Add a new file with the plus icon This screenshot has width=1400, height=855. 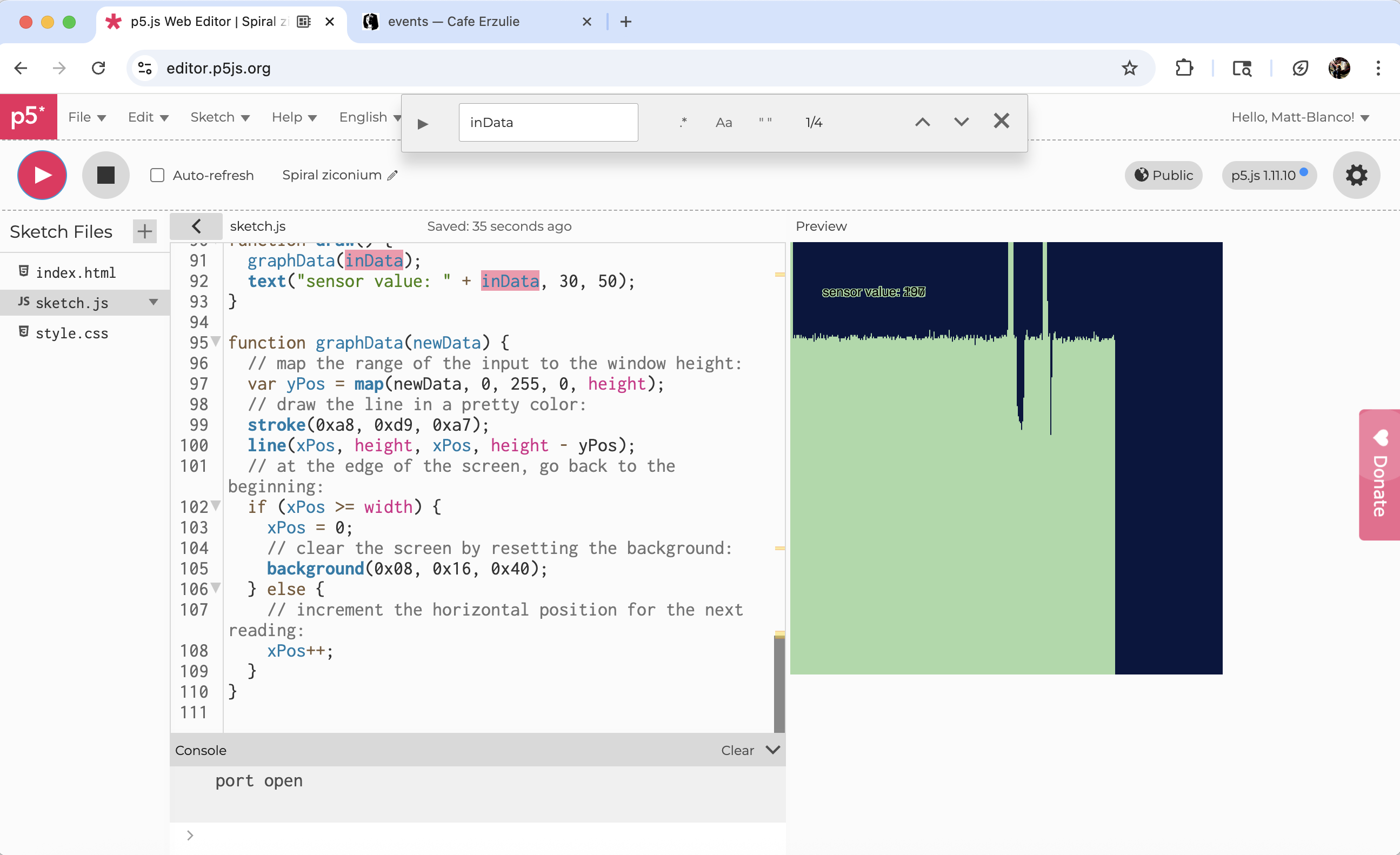pyautogui.click(x=144, y=231)
